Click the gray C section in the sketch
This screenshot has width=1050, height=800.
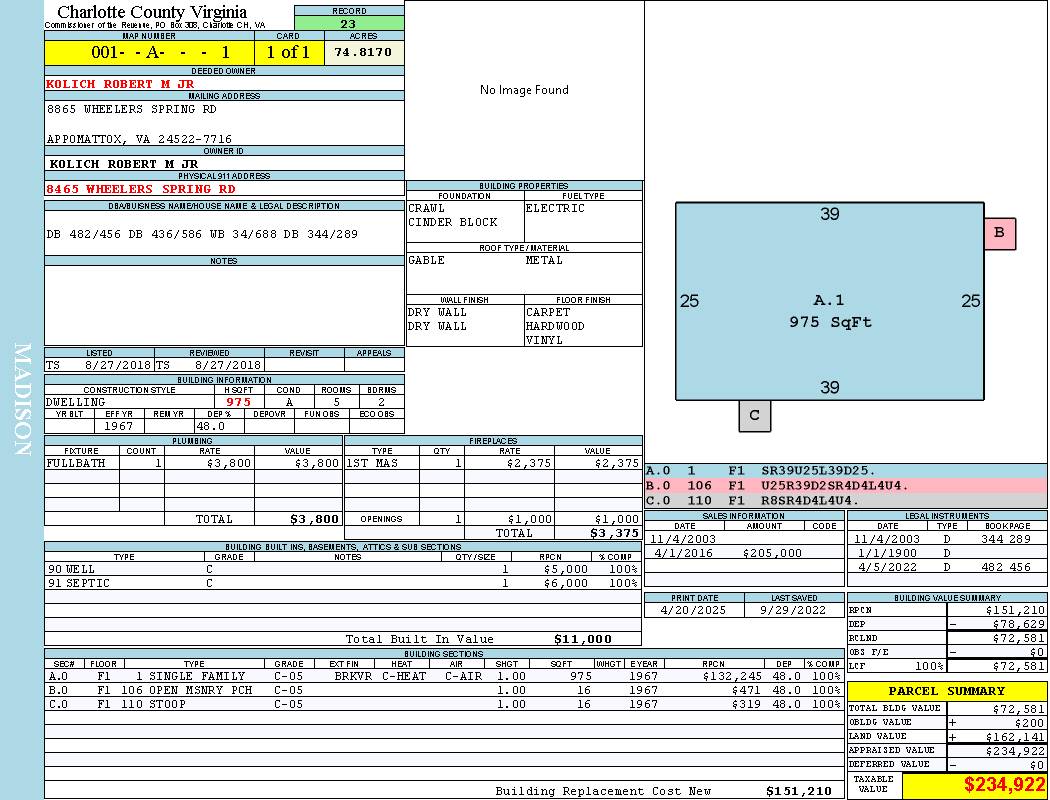click(x=755, y=416)
